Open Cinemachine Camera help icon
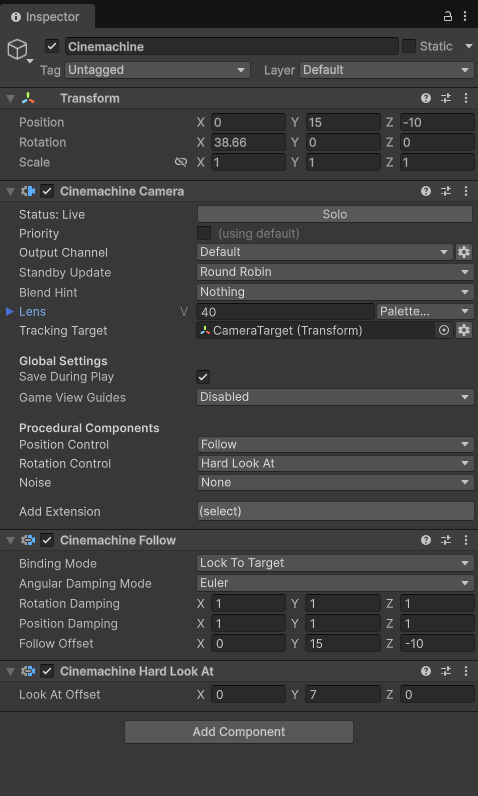This screenshot has height=796, width=478. pyautogui.click(x=426, y=191)
